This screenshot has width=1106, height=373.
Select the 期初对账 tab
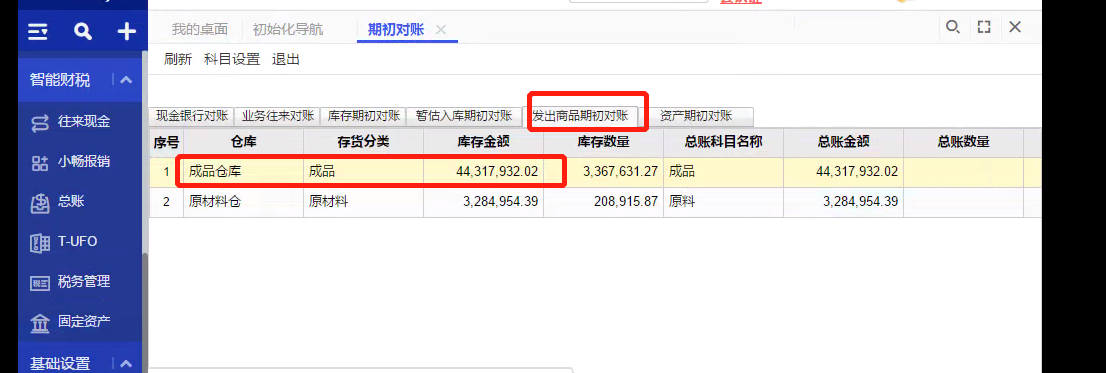click(x=396, y=30)
